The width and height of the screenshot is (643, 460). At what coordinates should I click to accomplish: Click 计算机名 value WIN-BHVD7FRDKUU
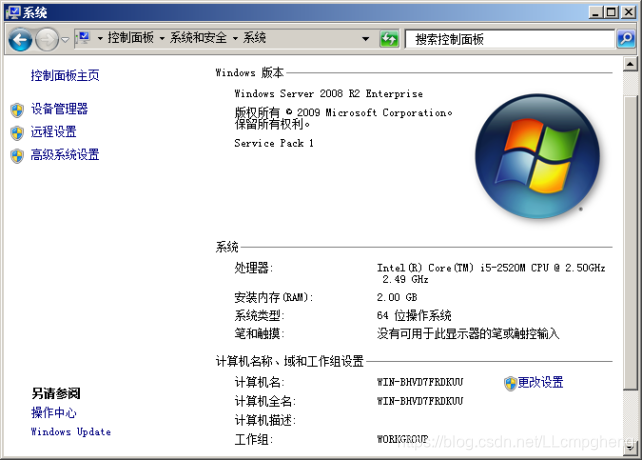[420, 383]
